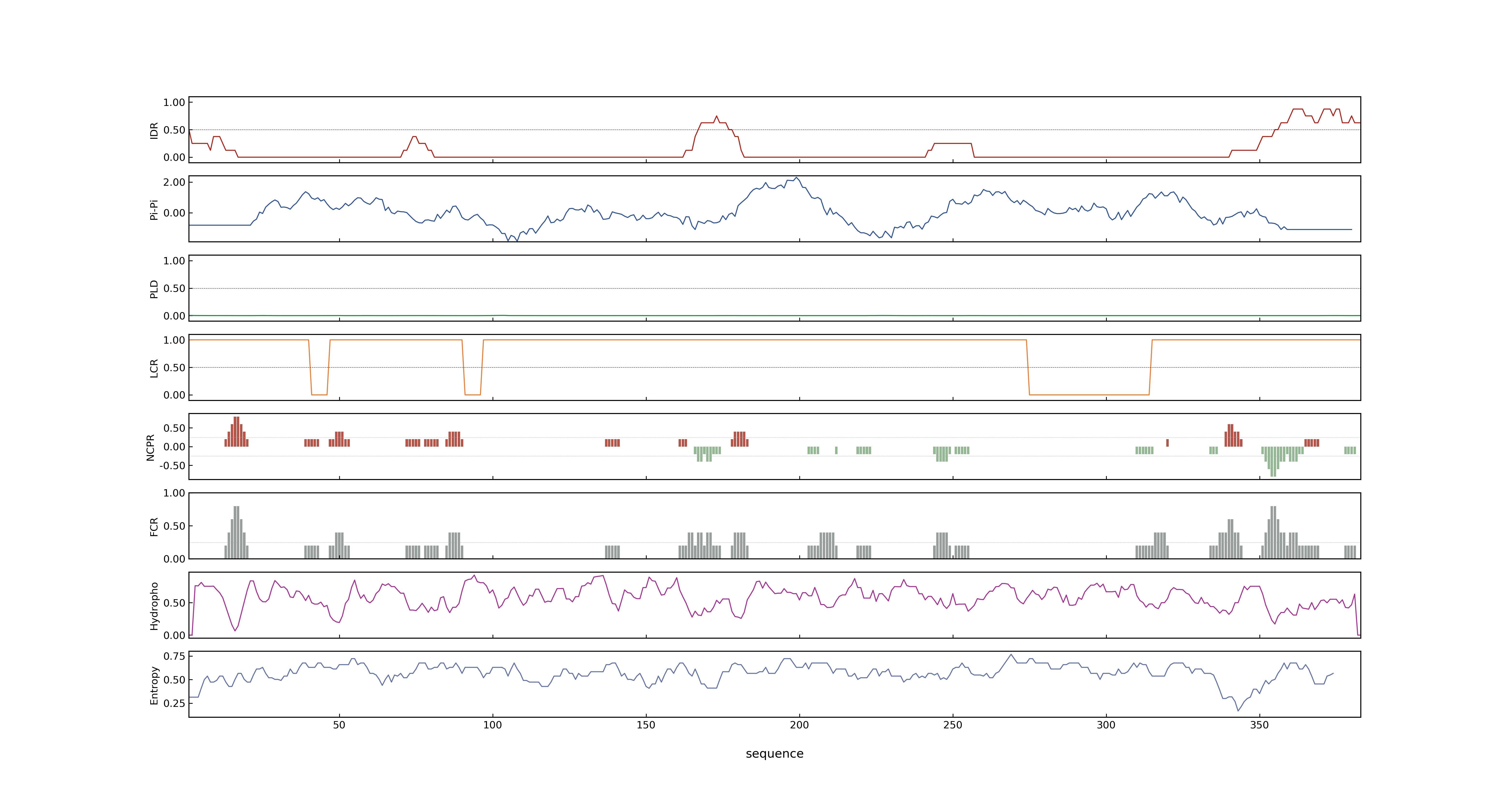
Task: Click the "300" x-axis tick label
Action: coord(1106,725)
